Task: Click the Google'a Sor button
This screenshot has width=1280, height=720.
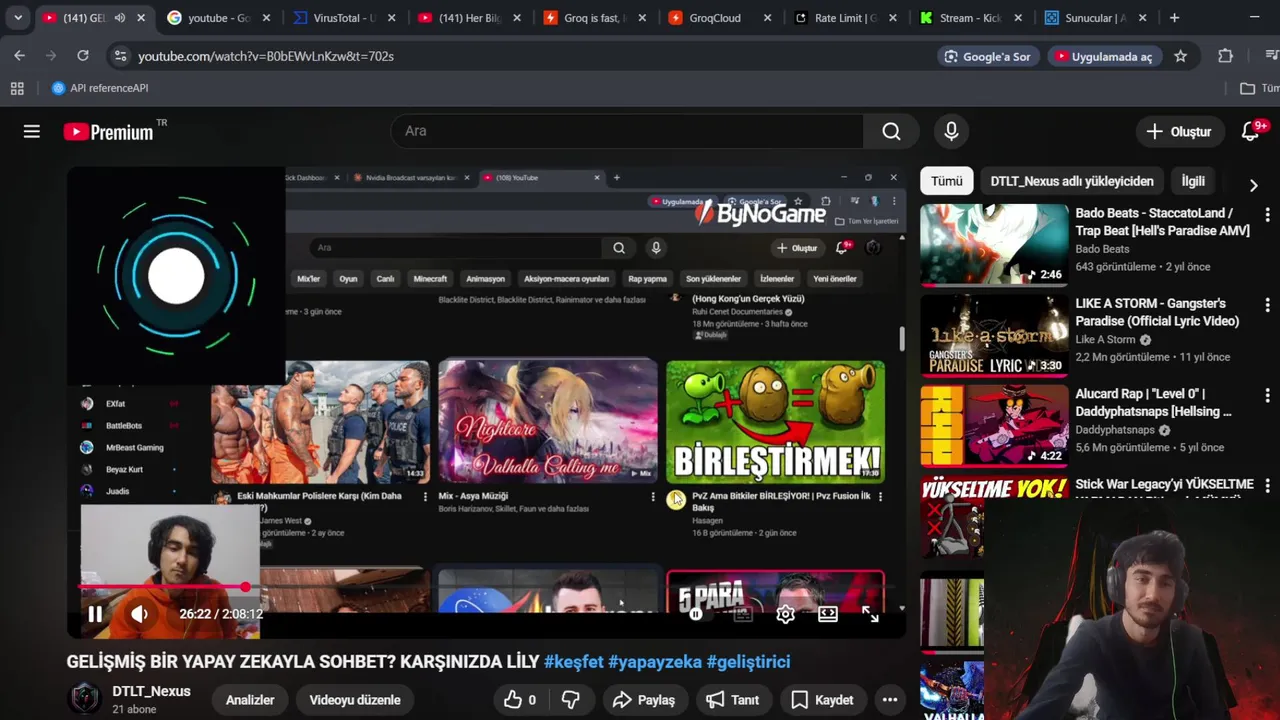Action: [x=987, y=56]
